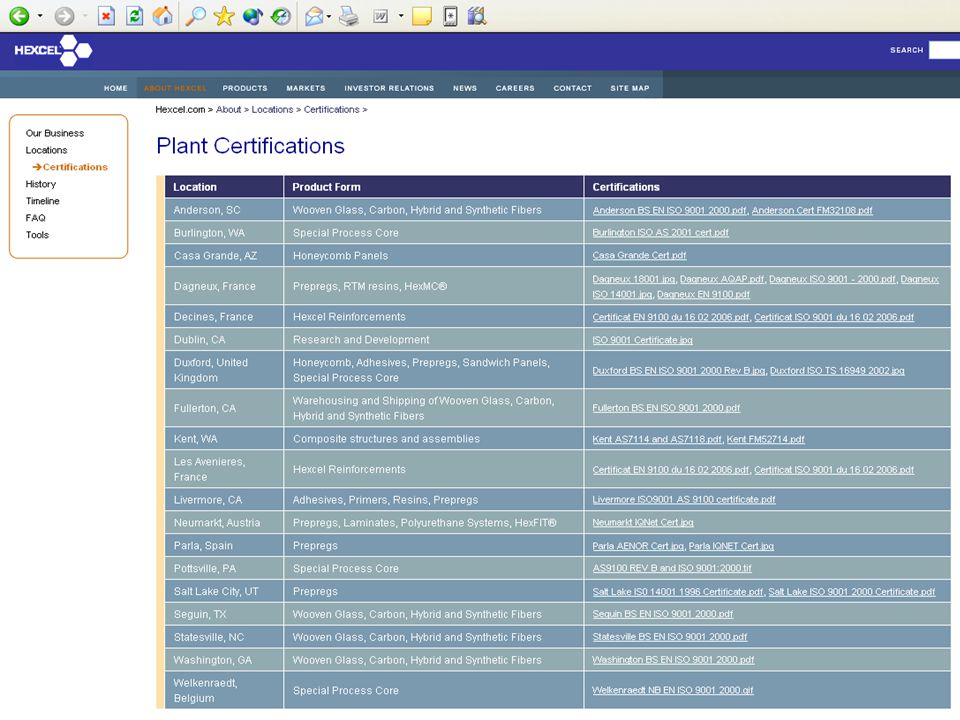Click the grey Forward arrow button

64,16
